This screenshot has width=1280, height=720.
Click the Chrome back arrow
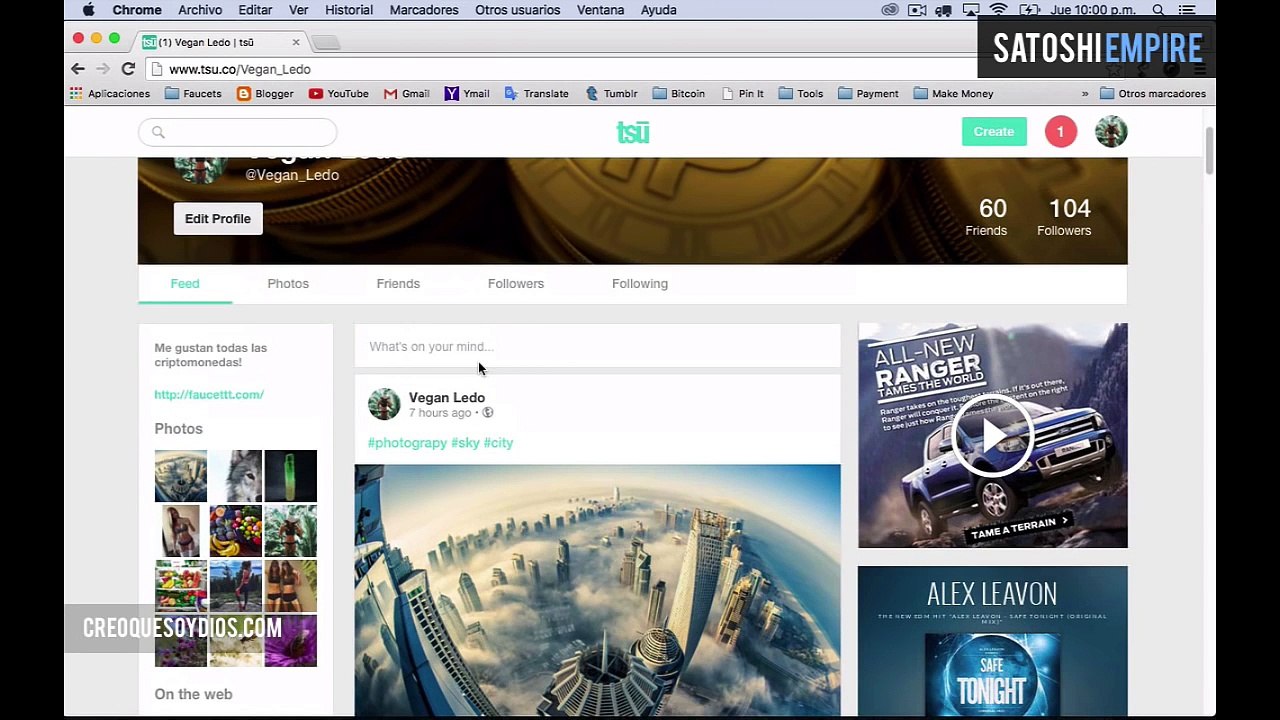[x=78, y=69]
